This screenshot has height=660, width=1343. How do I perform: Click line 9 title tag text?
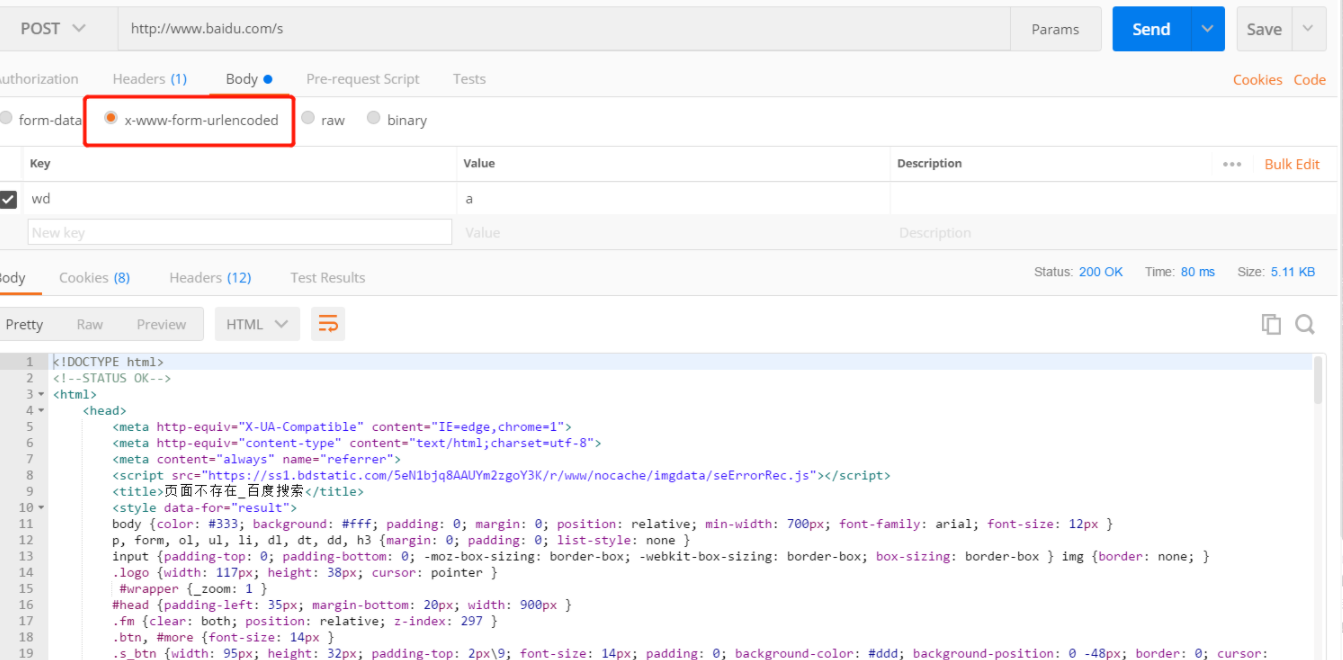click(238, 492)
